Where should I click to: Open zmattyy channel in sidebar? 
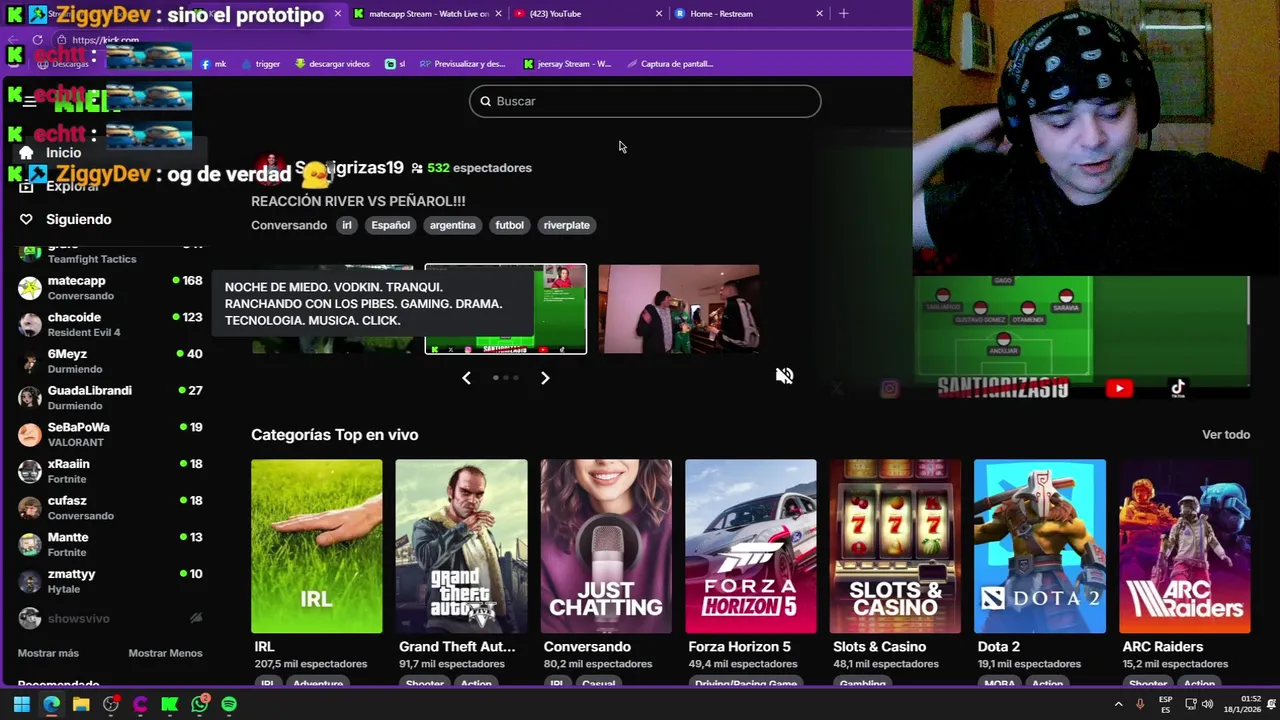click(110, 581)
